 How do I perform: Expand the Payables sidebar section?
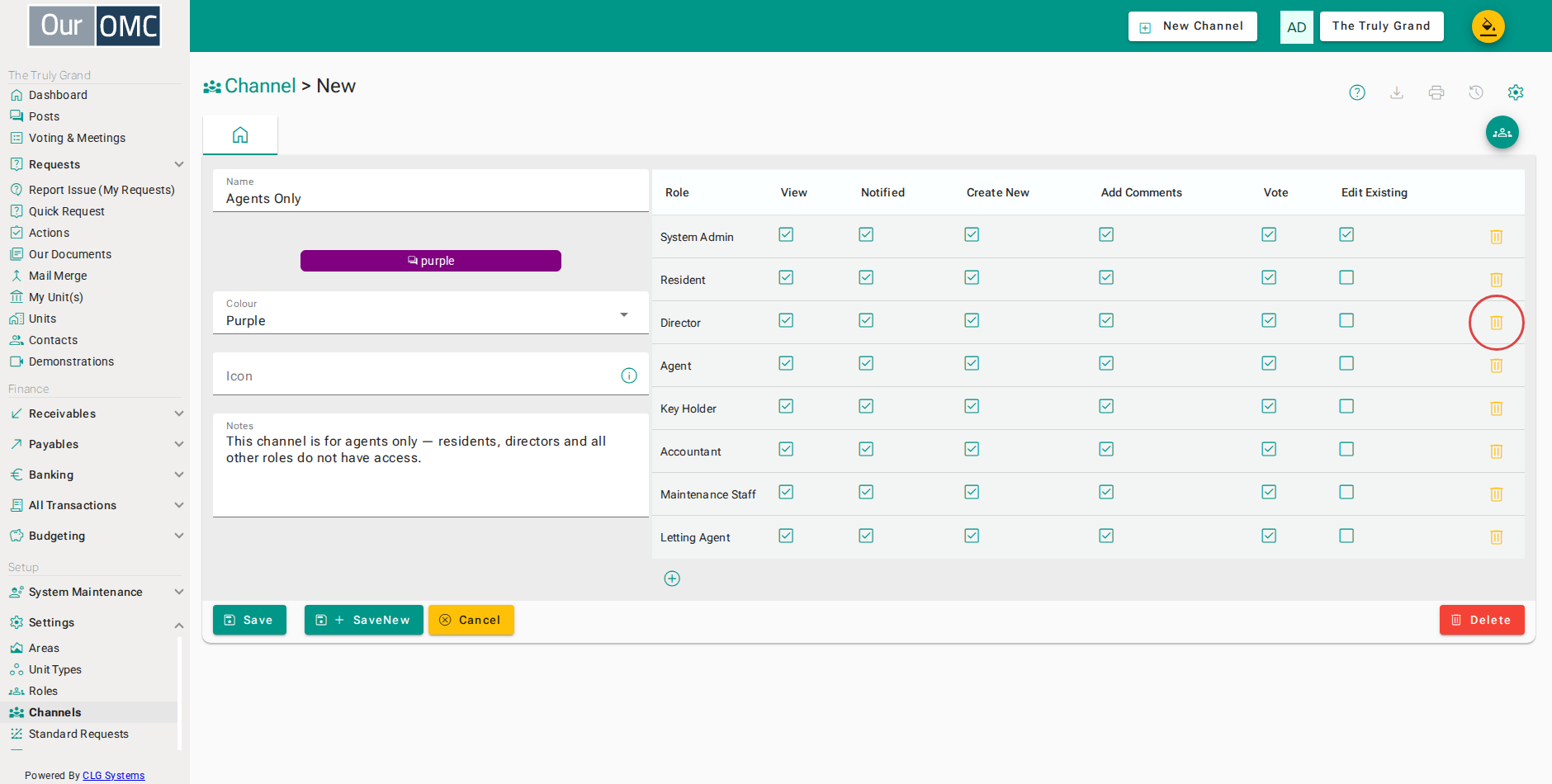95,444
